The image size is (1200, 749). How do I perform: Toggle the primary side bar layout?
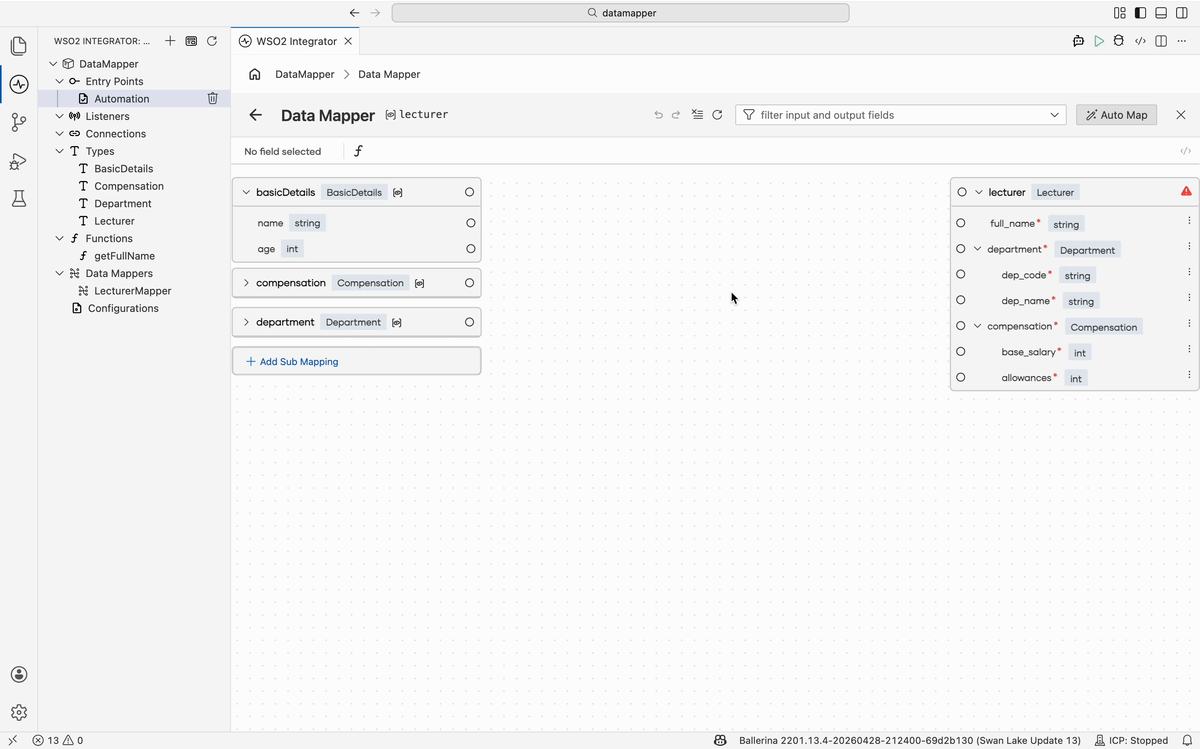coord(1140,13)
